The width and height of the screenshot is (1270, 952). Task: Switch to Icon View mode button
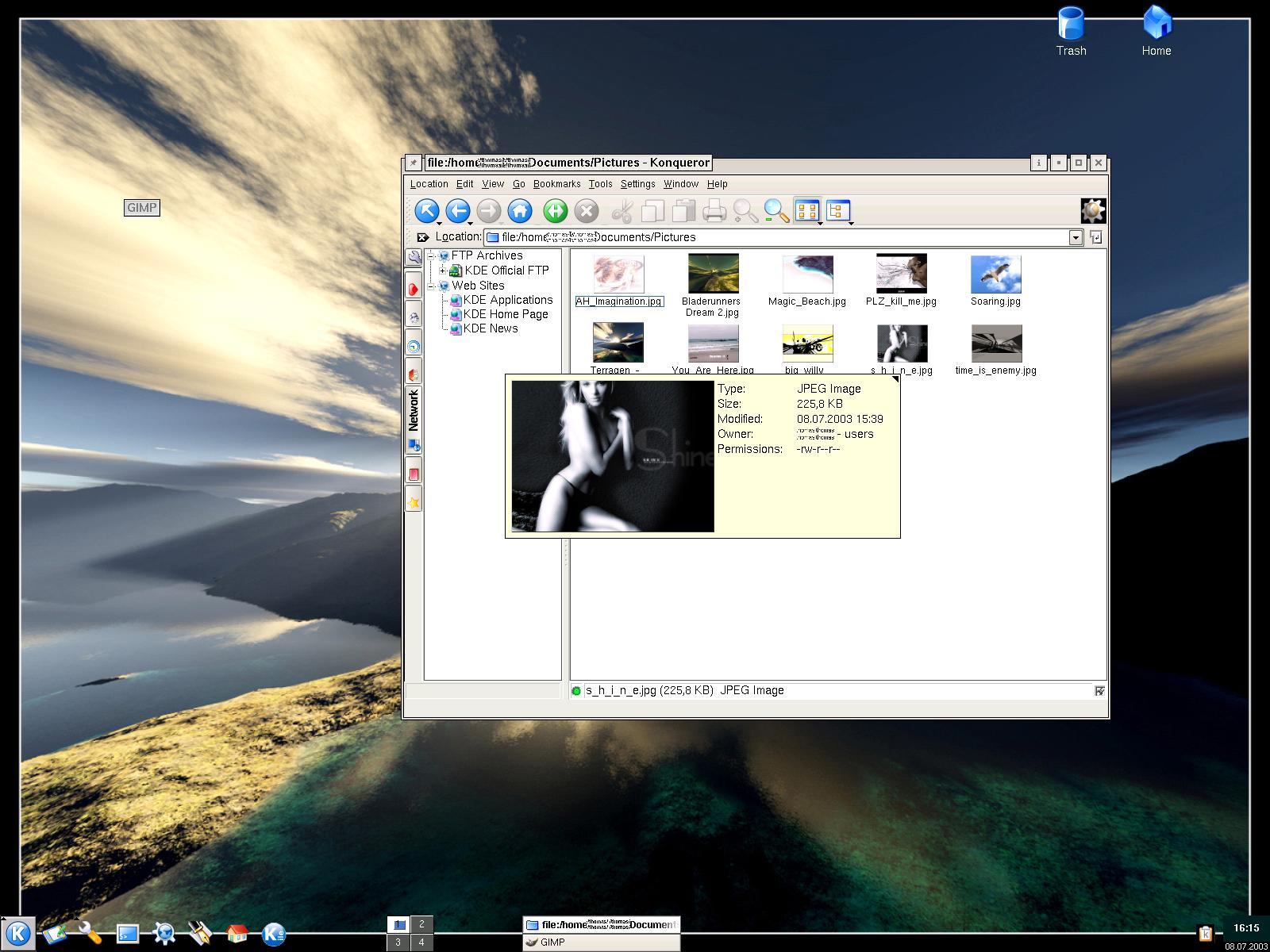coord(808,211)
